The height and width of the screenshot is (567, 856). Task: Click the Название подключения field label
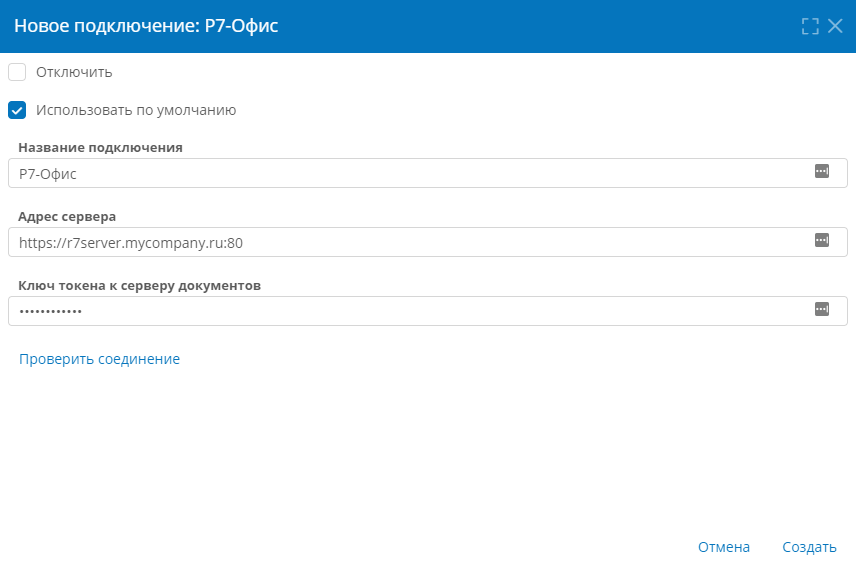(100, 147)
